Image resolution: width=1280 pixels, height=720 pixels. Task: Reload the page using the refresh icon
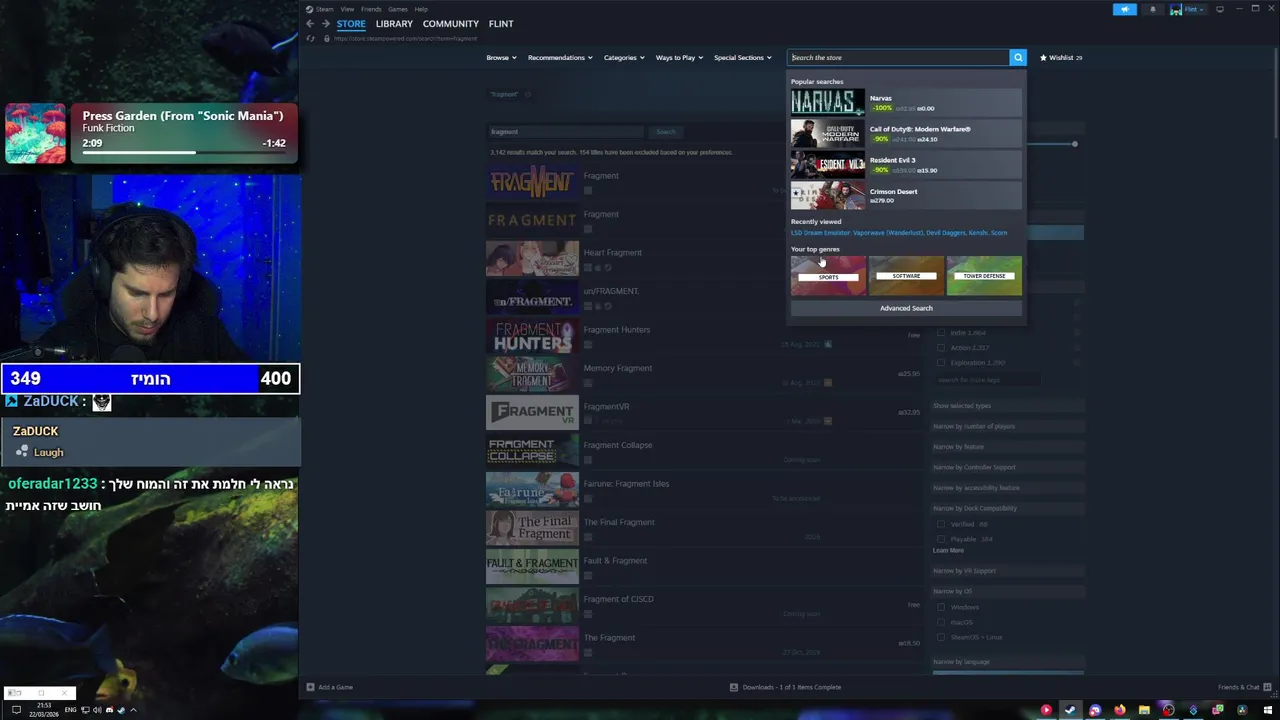[311, 39]
